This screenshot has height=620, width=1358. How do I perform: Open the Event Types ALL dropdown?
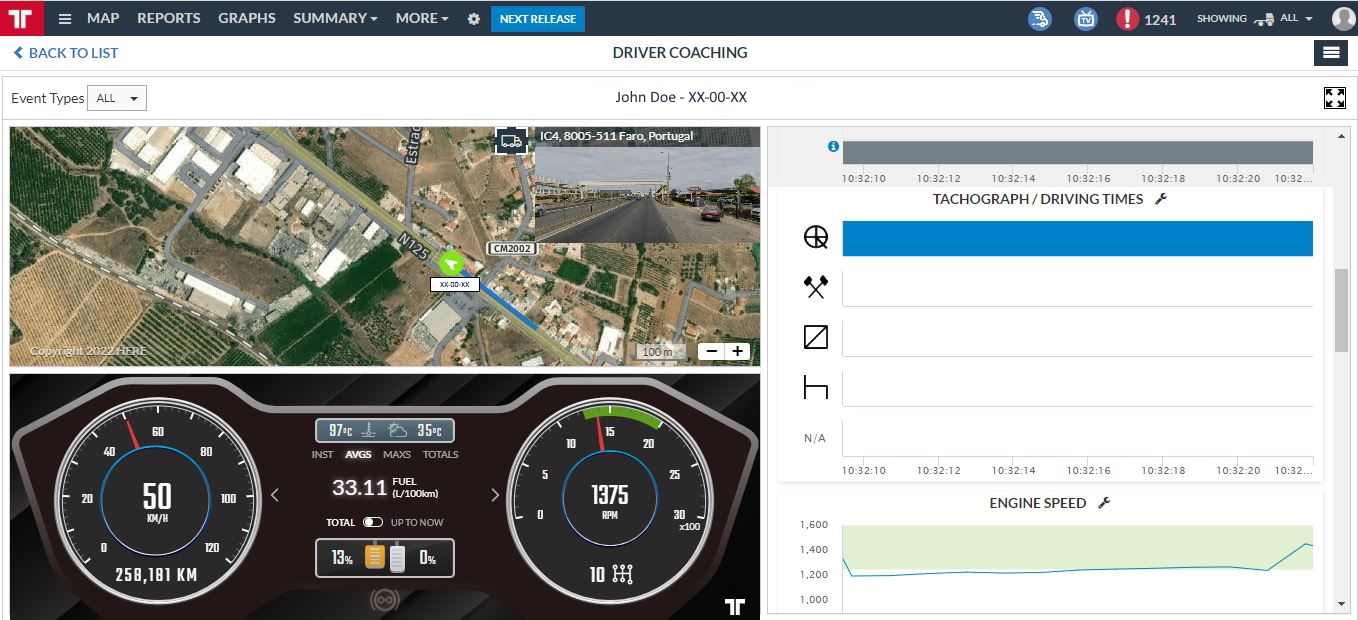(117, 98)
